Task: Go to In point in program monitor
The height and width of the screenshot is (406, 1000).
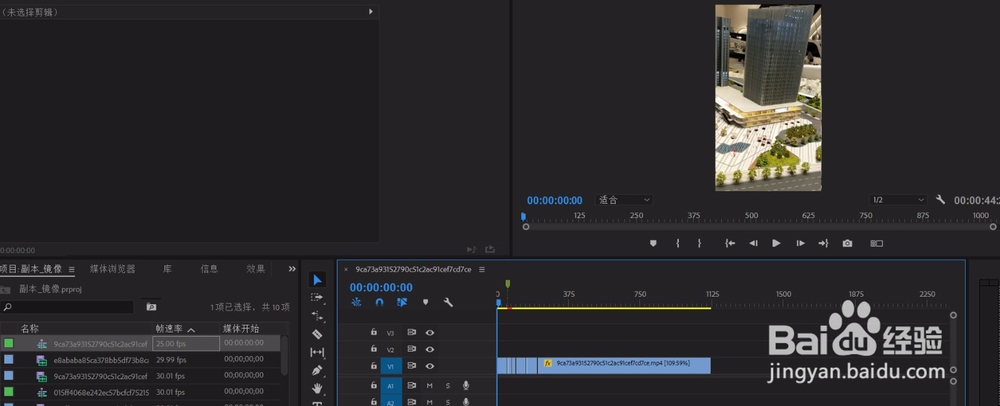Action: pos(730,243)
